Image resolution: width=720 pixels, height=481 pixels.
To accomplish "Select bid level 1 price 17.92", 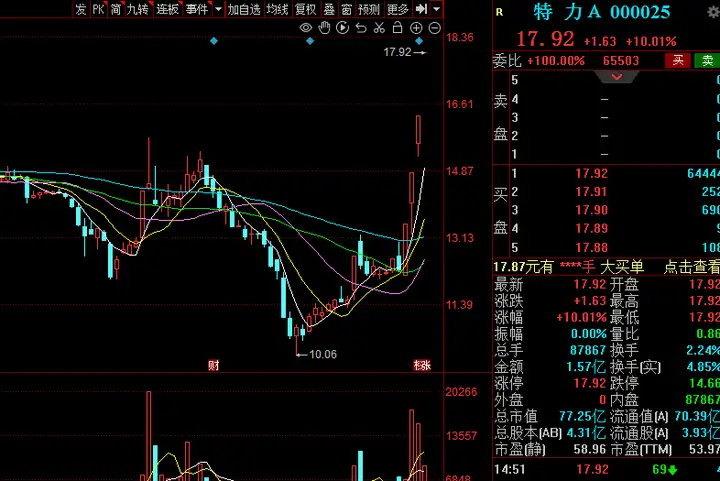I will pos(591,173).
